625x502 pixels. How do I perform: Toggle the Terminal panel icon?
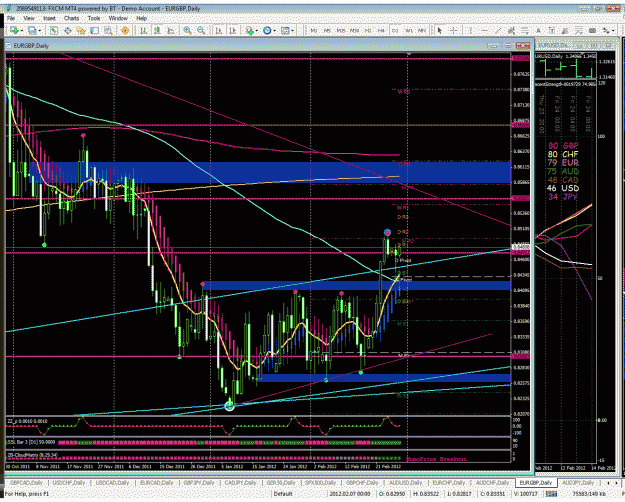94,30
